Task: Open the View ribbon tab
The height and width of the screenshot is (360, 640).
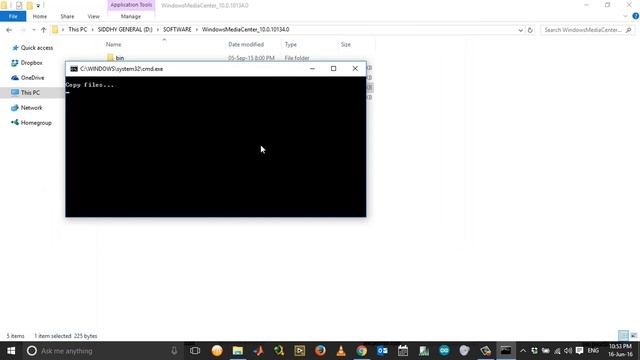Action: point(93,16)
